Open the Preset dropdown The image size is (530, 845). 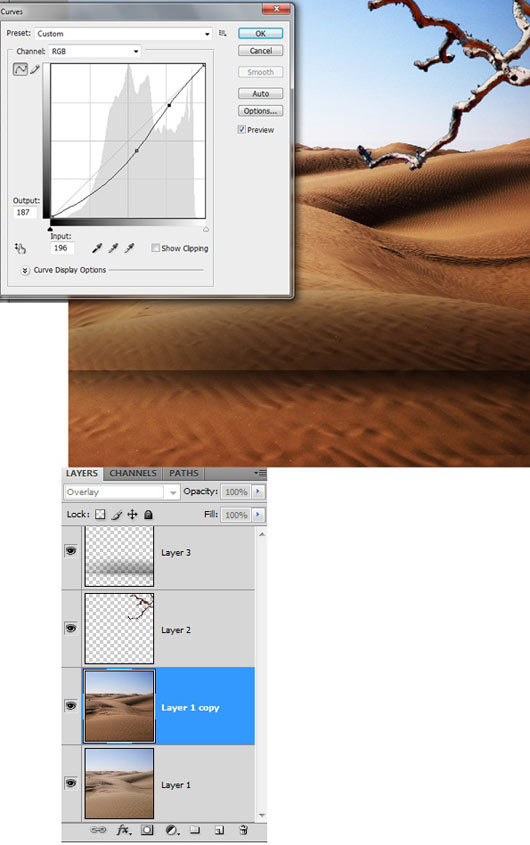(123, 33)
